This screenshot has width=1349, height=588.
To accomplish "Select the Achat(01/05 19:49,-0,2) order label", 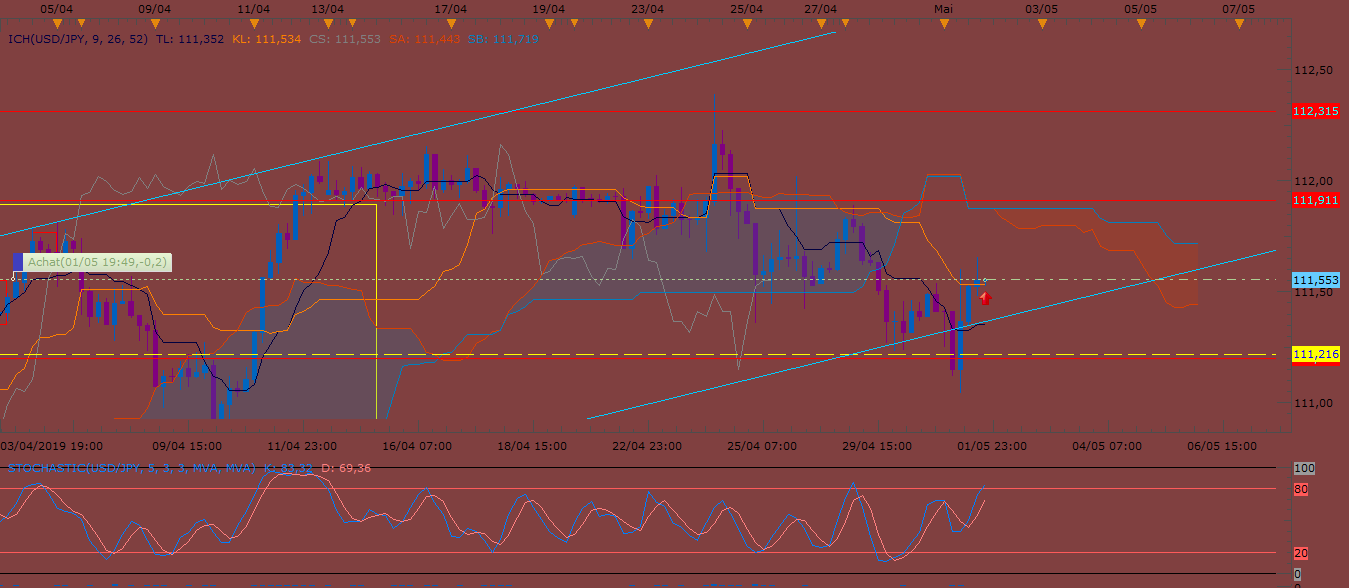I will click(97, 262).
